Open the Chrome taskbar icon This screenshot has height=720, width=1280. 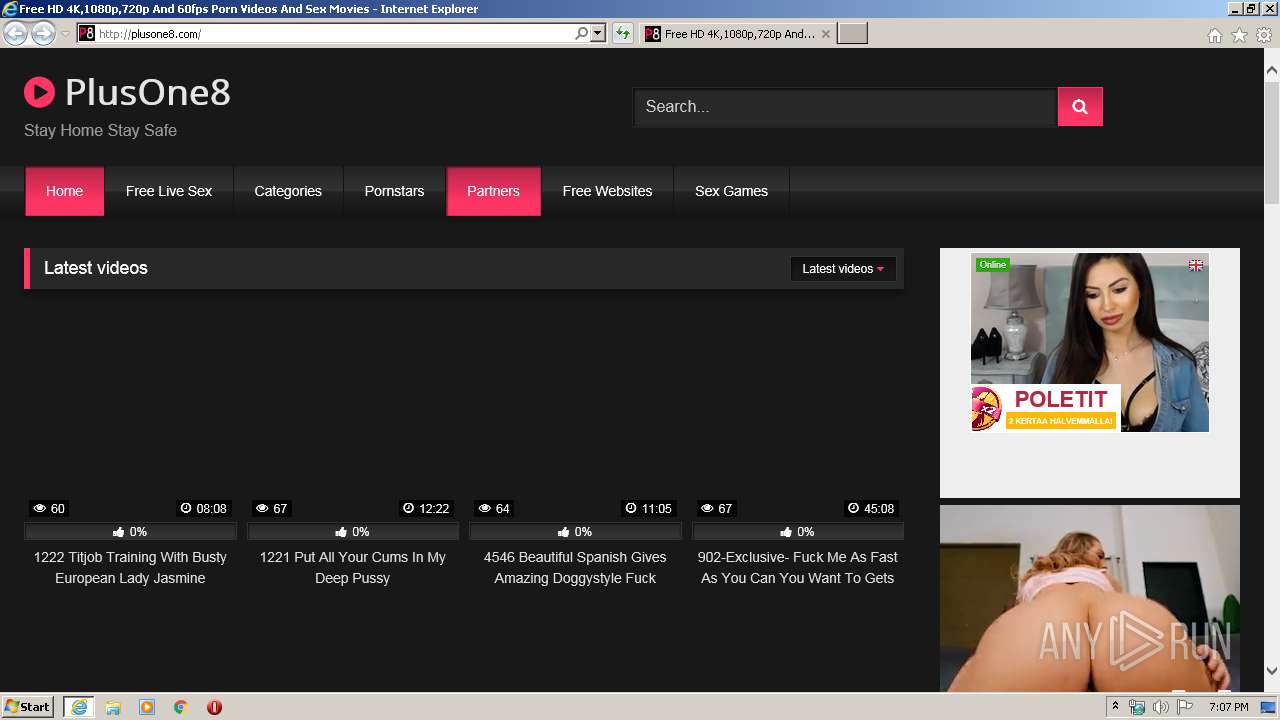coord(181,707)
